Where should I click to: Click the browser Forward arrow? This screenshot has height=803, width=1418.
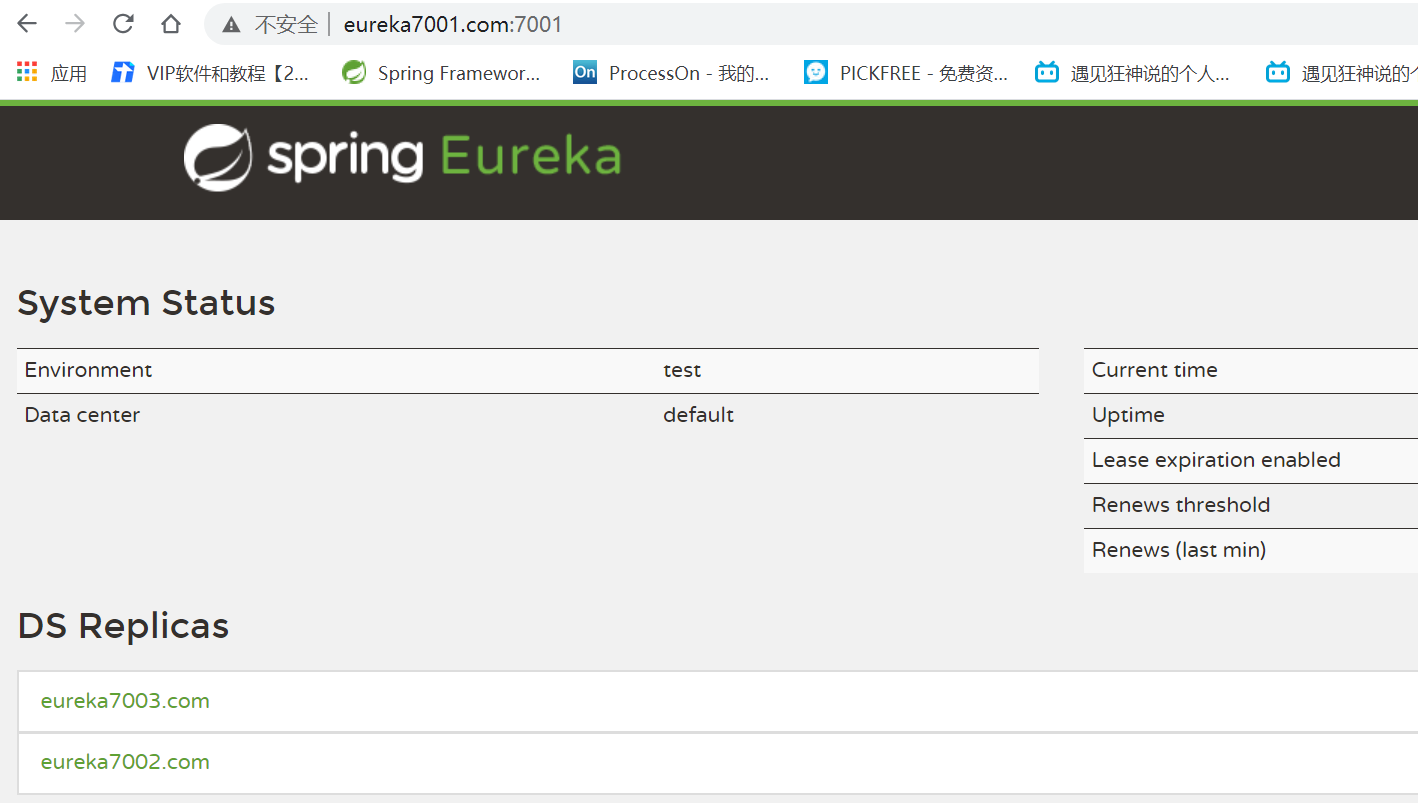75,24
